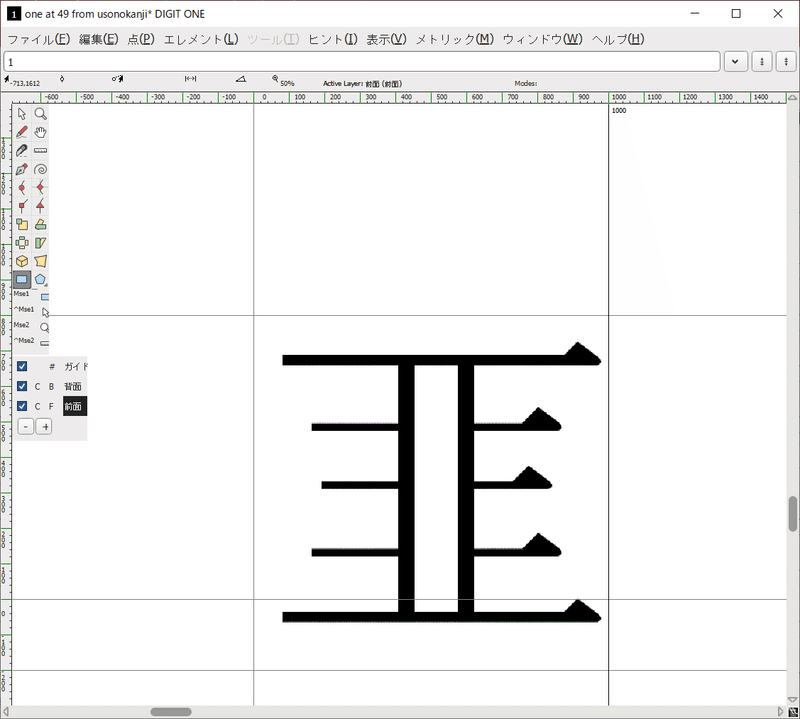Select the Hand scroll tool
Viewport: 800px width, 719px height.
click(x=40, y=132)
